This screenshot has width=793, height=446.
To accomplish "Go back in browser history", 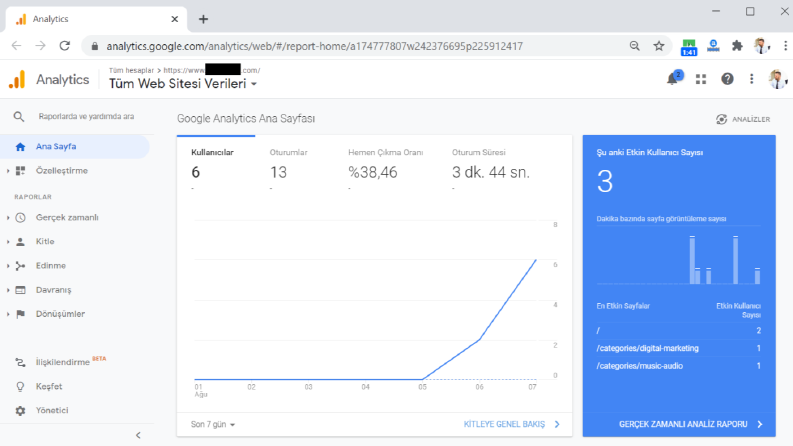I will [x=17, y=46].
